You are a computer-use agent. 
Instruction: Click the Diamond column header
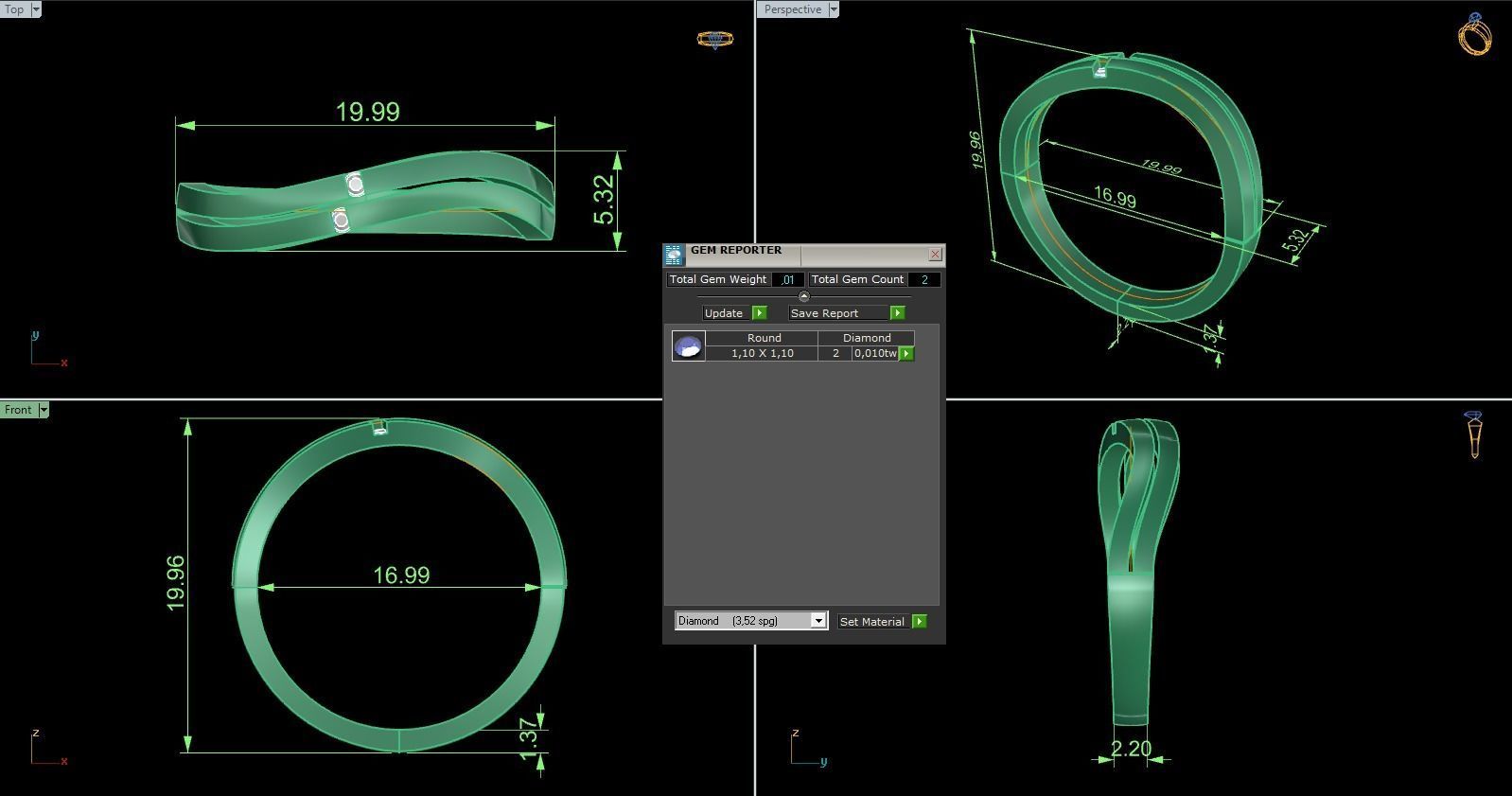[867, 338]
